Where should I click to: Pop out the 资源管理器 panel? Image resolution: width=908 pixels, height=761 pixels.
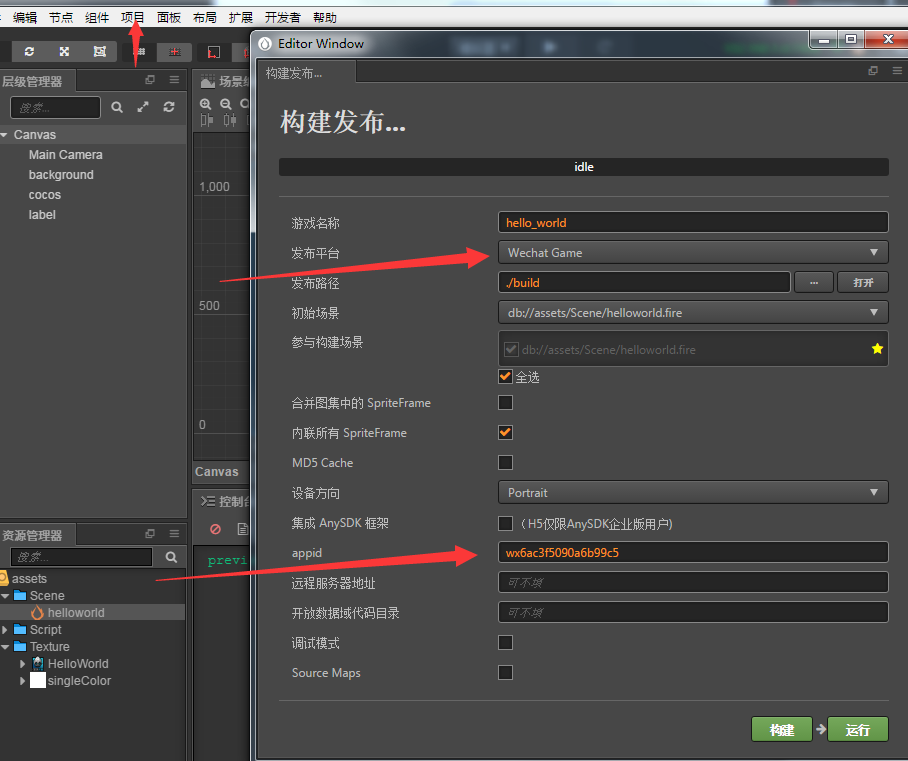click(x=150, y=533)
